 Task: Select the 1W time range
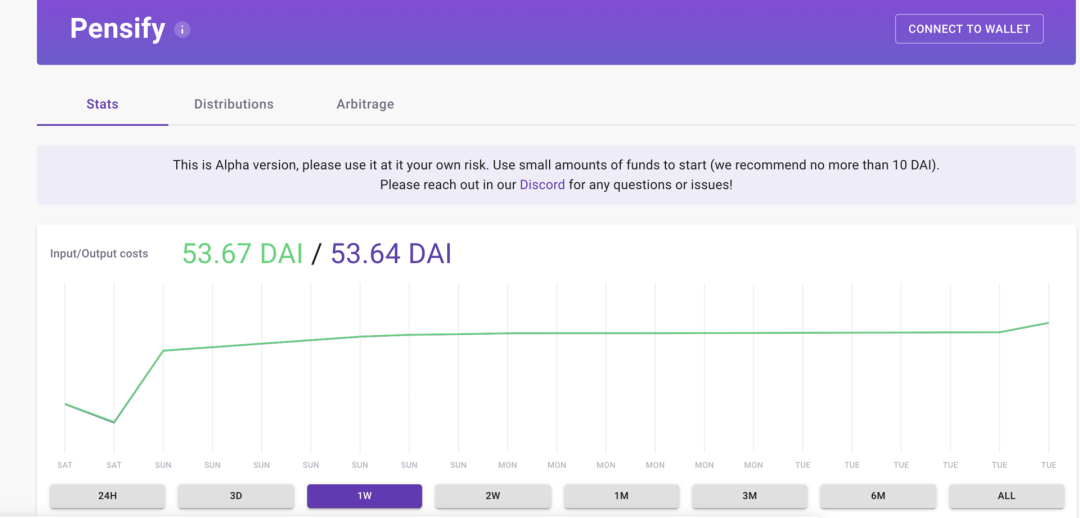coord(364,495)
